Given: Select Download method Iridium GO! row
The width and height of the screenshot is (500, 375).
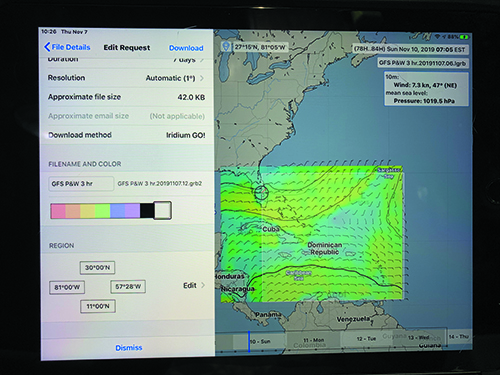Looking at the screenshot, I should click(x=127, y=135).
